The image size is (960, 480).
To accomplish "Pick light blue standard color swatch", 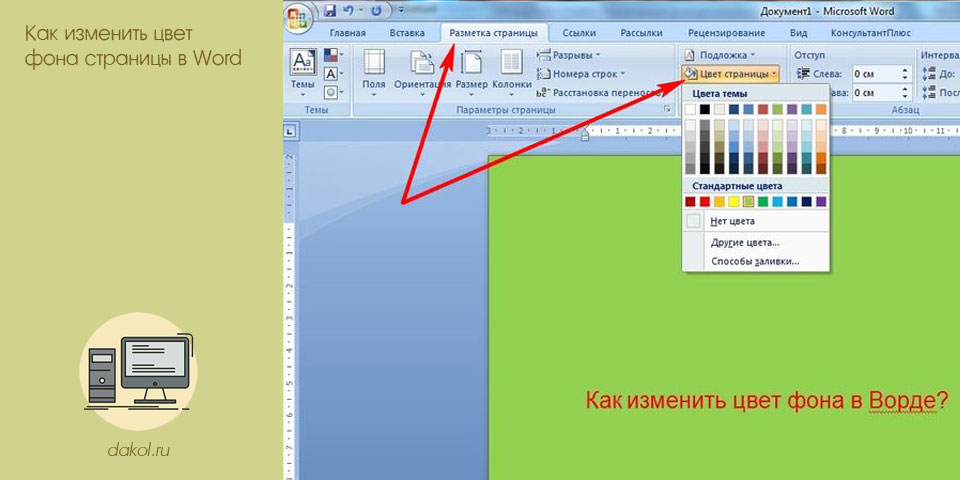I will click(x=777, y=201).
